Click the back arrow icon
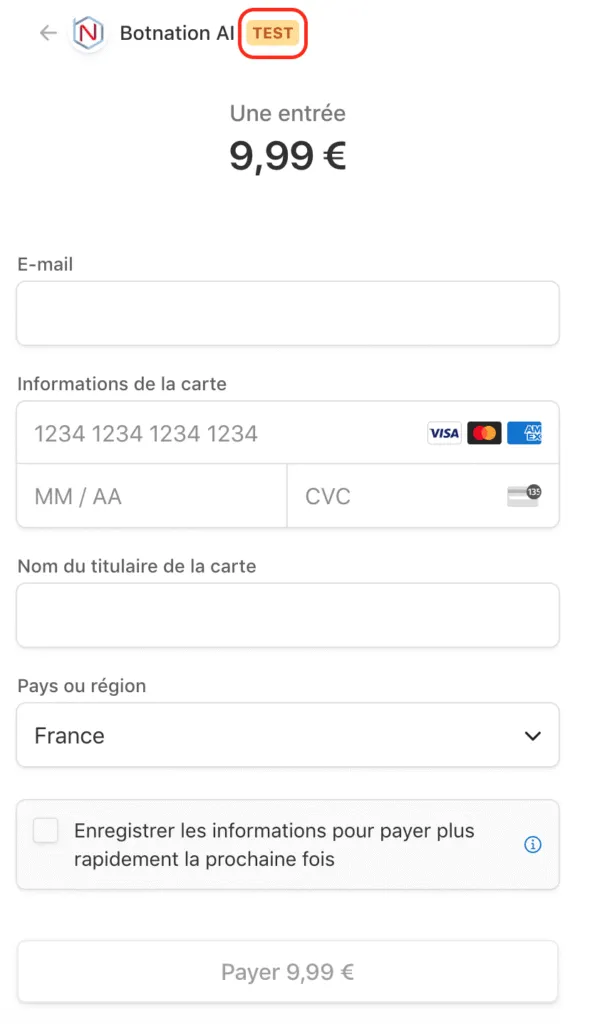 pos(48,33)
